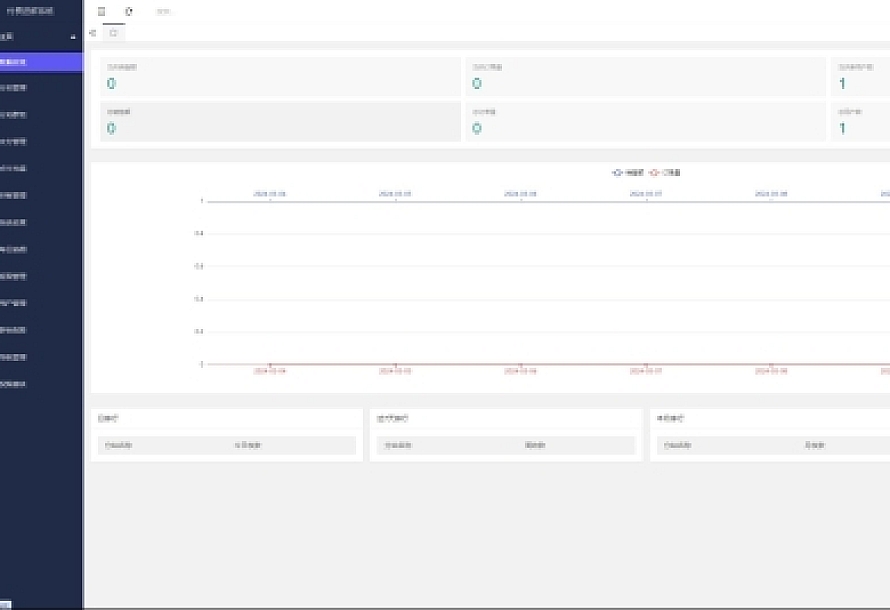Click the breadcrumb text in the top header
The image size is (890, 610).
click(x=164, y=12)
